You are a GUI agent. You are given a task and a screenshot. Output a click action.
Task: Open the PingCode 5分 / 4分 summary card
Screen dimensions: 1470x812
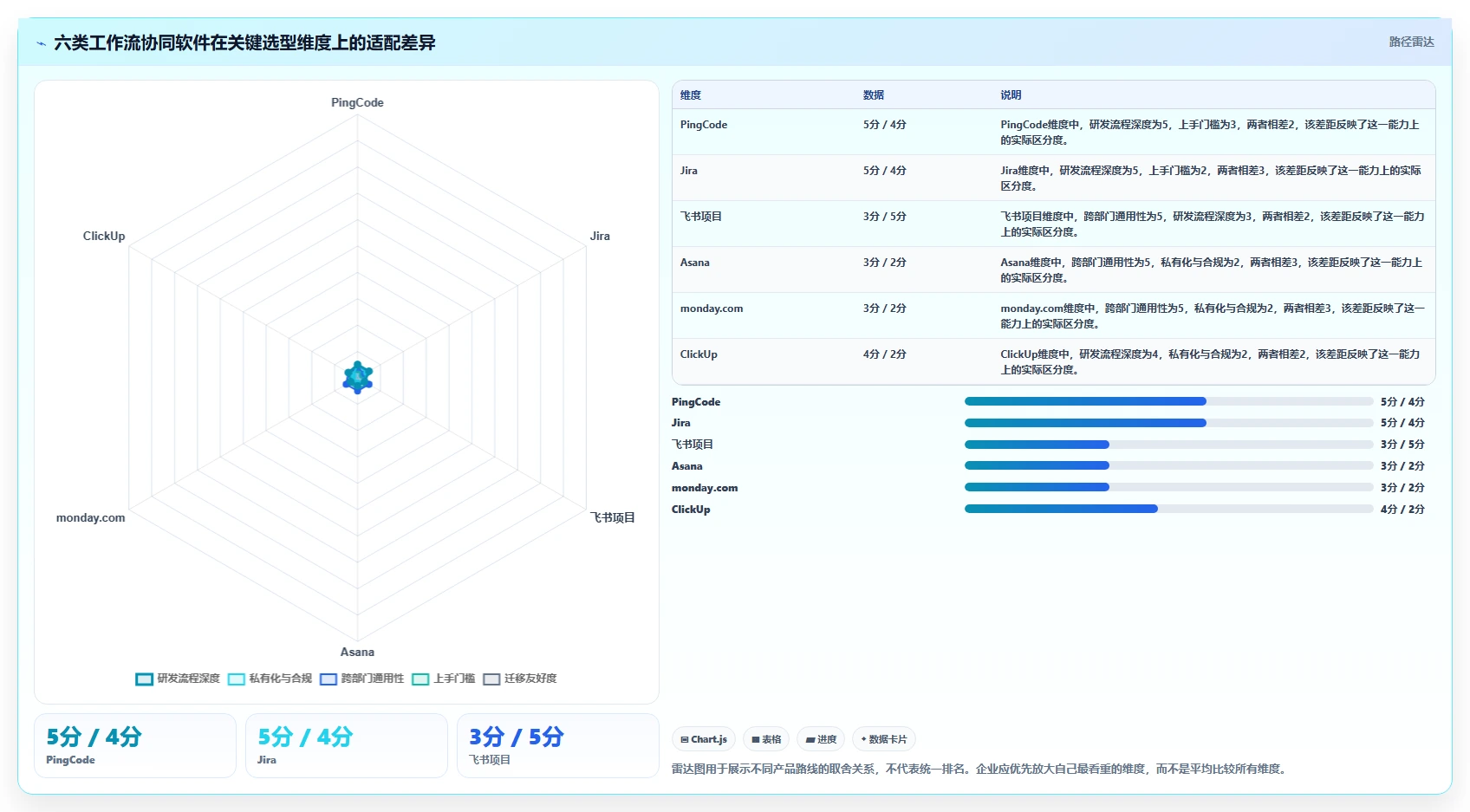tap(135, 745)
